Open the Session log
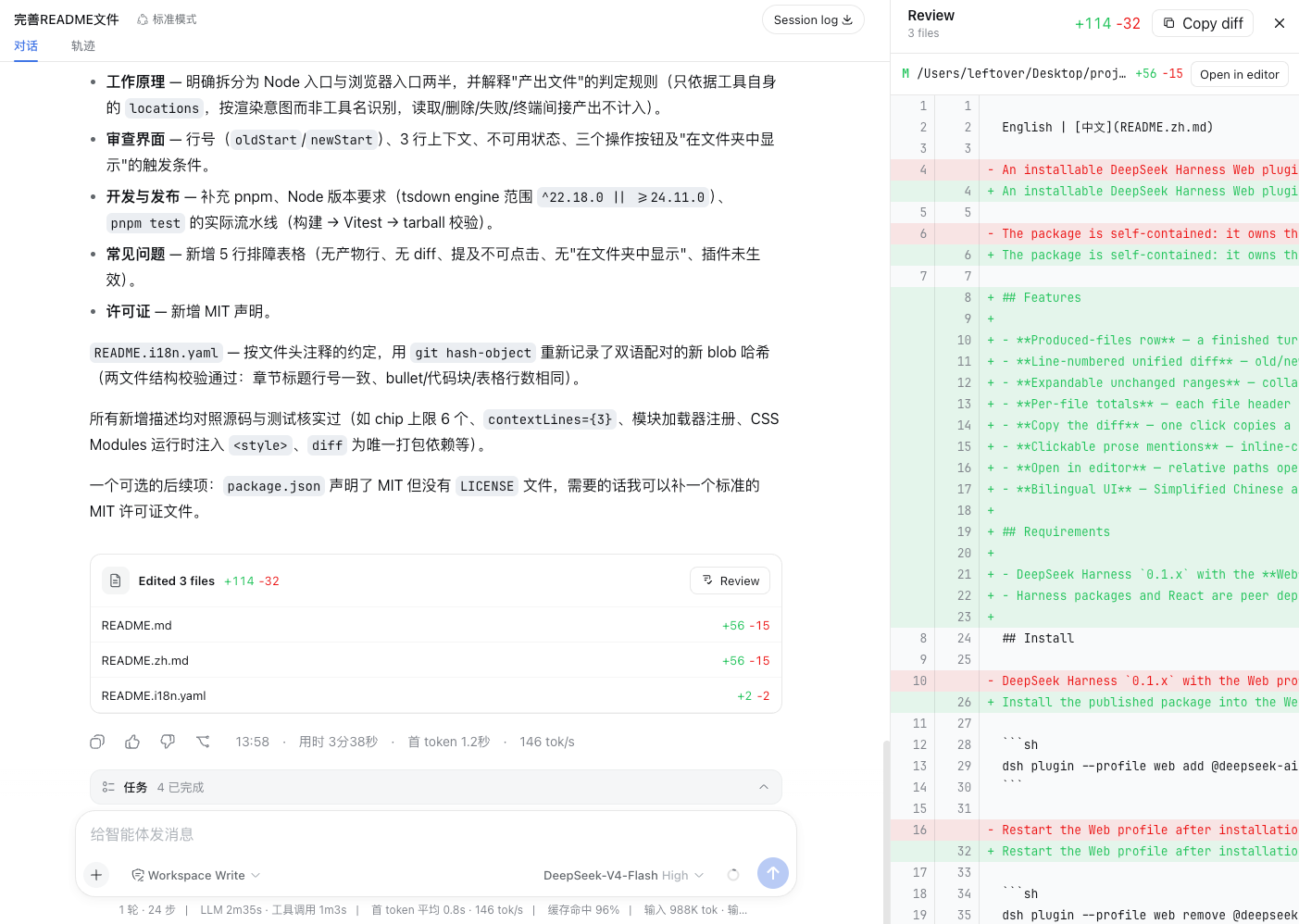This screenshot has width=1299, height=924. [813, 19]
